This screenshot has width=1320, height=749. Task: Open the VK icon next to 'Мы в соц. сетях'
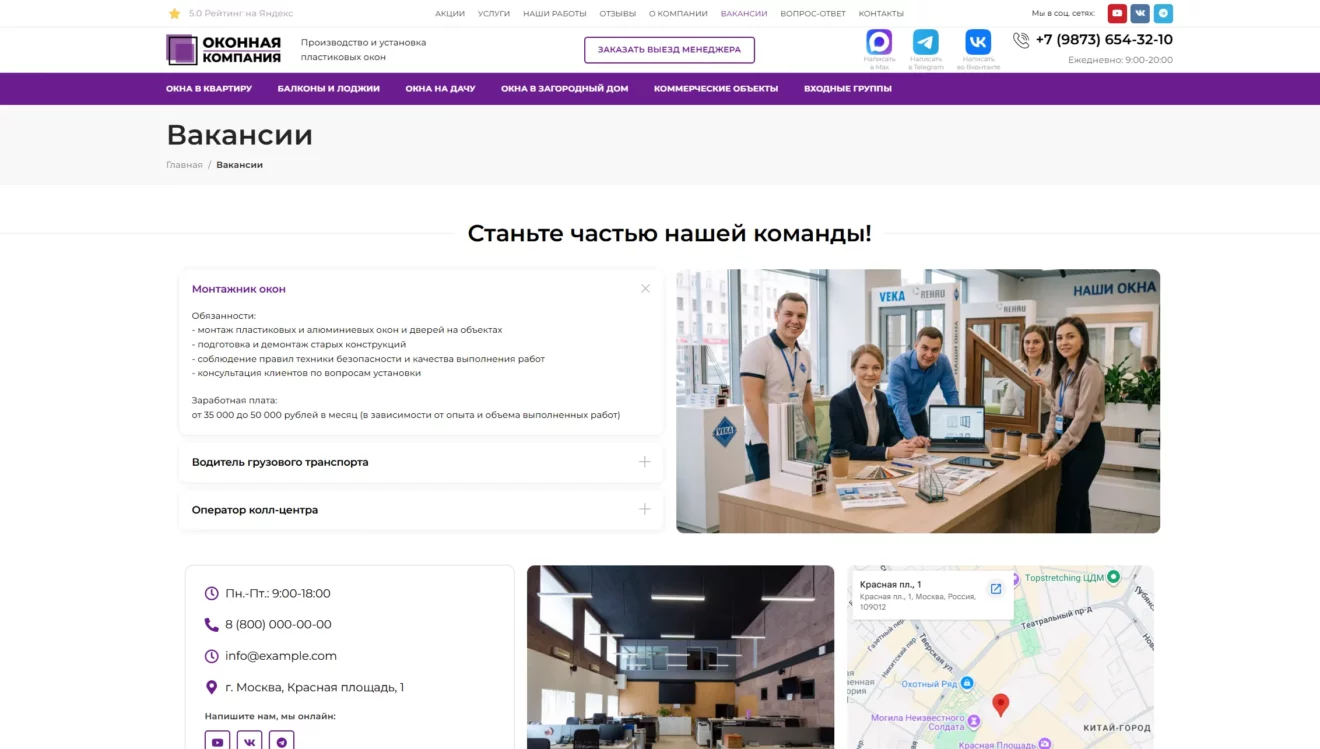coord(1140,14)
